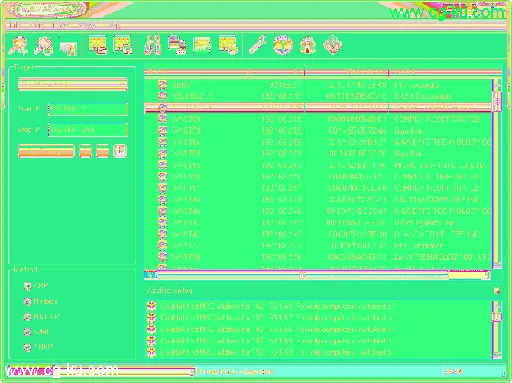Toggle the ARP method checkbox

click(x=27, y=286)
